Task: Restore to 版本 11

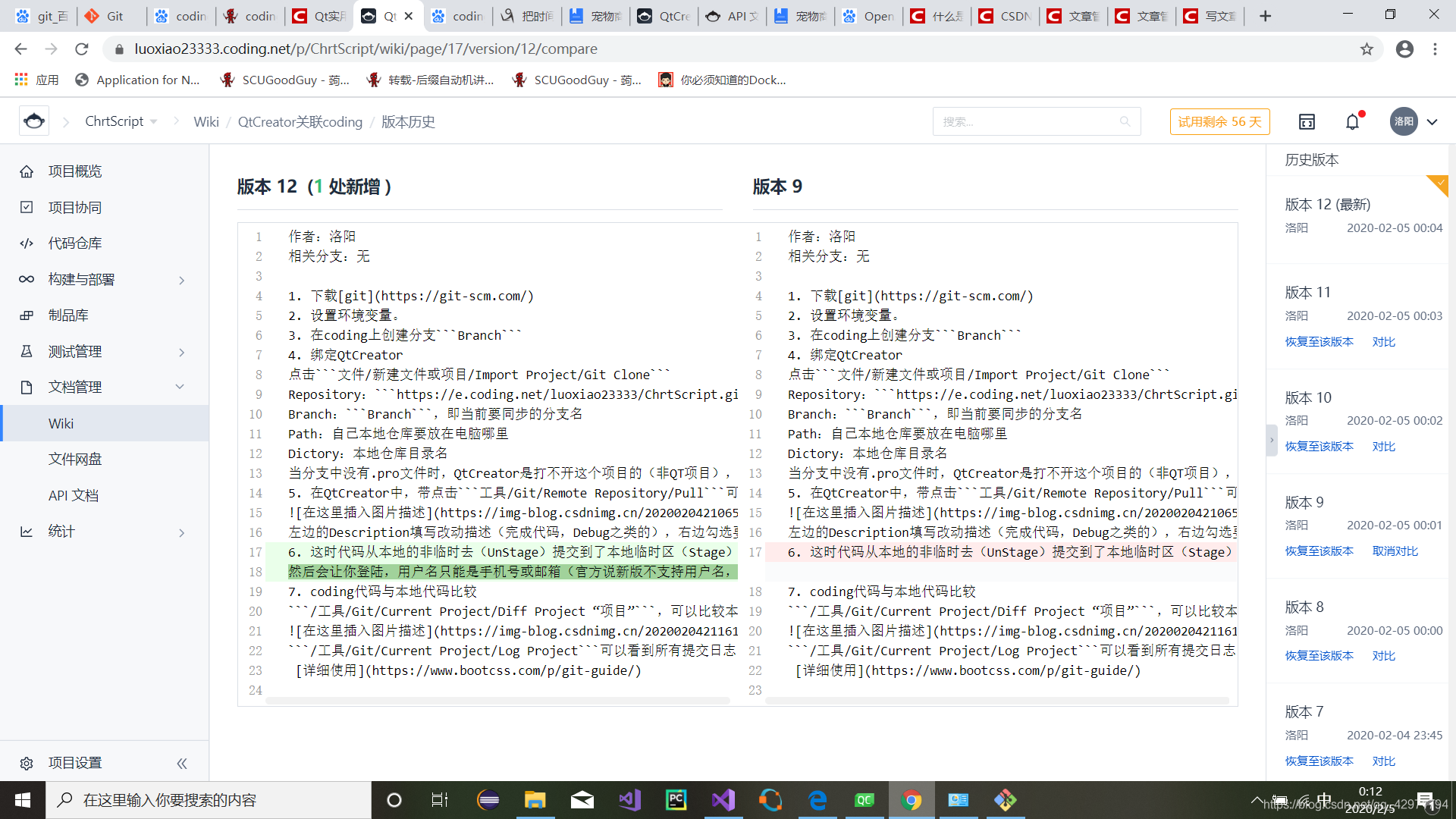Action: 1319,342
